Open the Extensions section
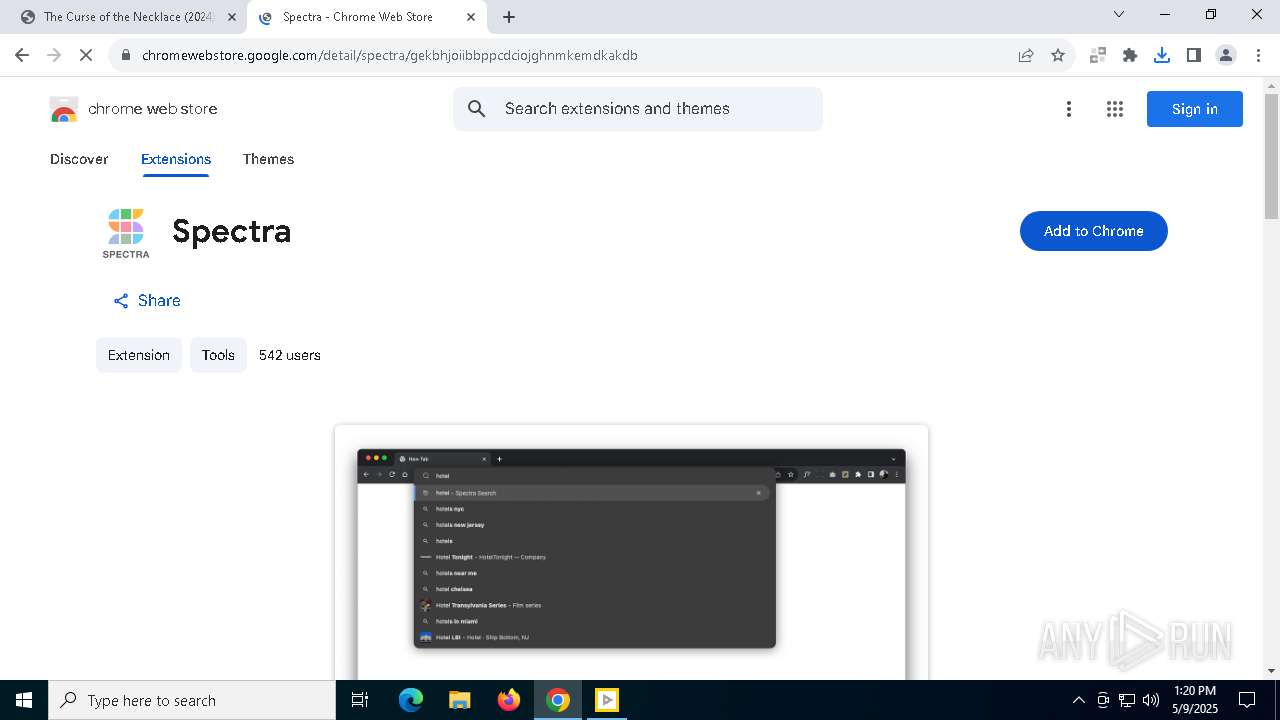Viewport: 1280px width, 720px height. pyautogui.click(x=176, y=159)
